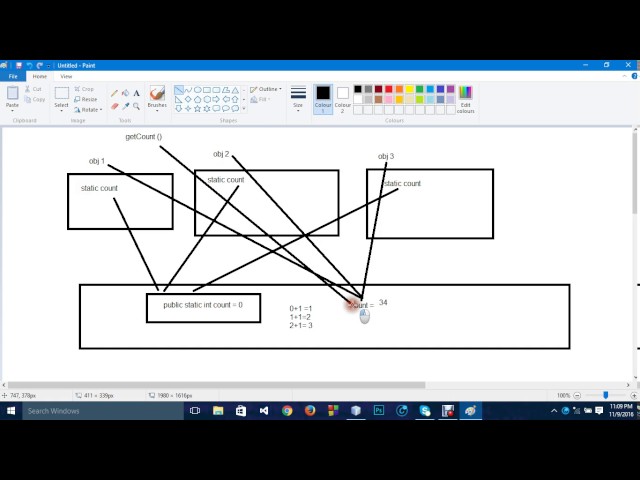Choose the Curve shape

pos(188,90)
